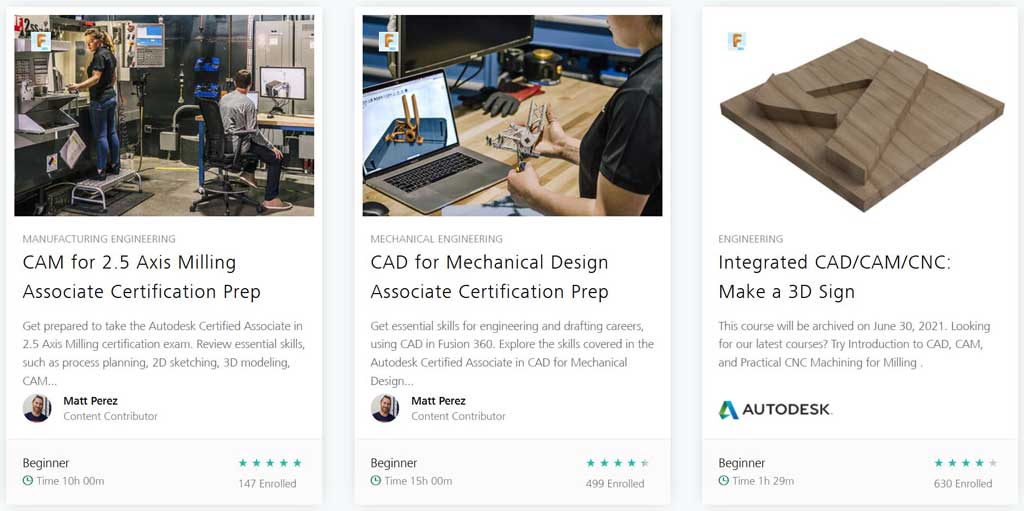The height and width of the screenshot is (511, 1024).
Task: Click the laptop workbench course thumbnail
Action: (512, 115)
